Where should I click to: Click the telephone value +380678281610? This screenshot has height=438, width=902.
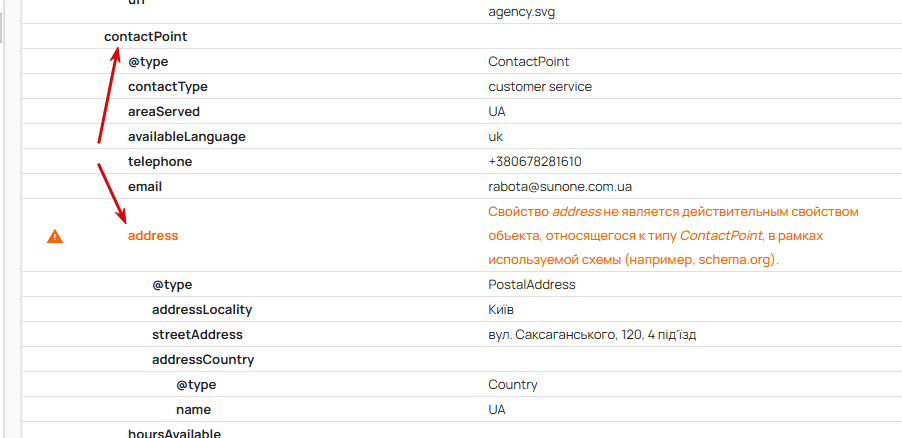534,162
